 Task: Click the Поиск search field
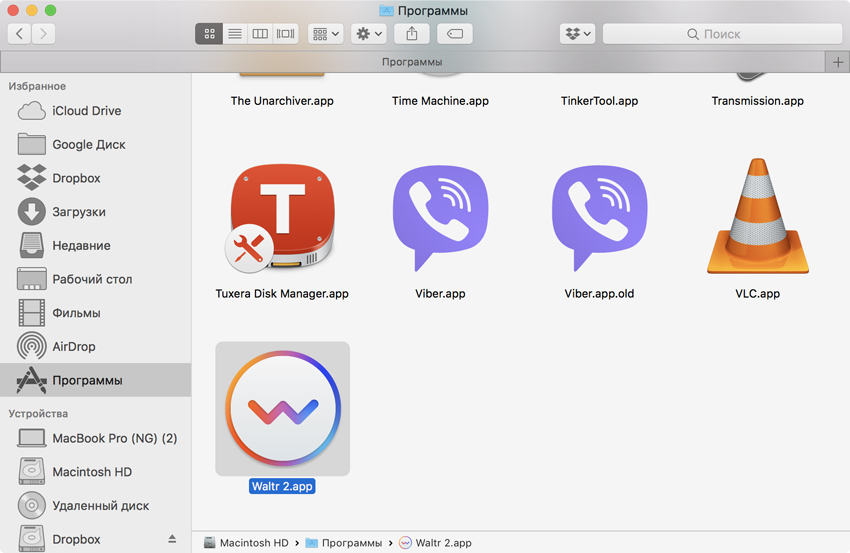722,34
